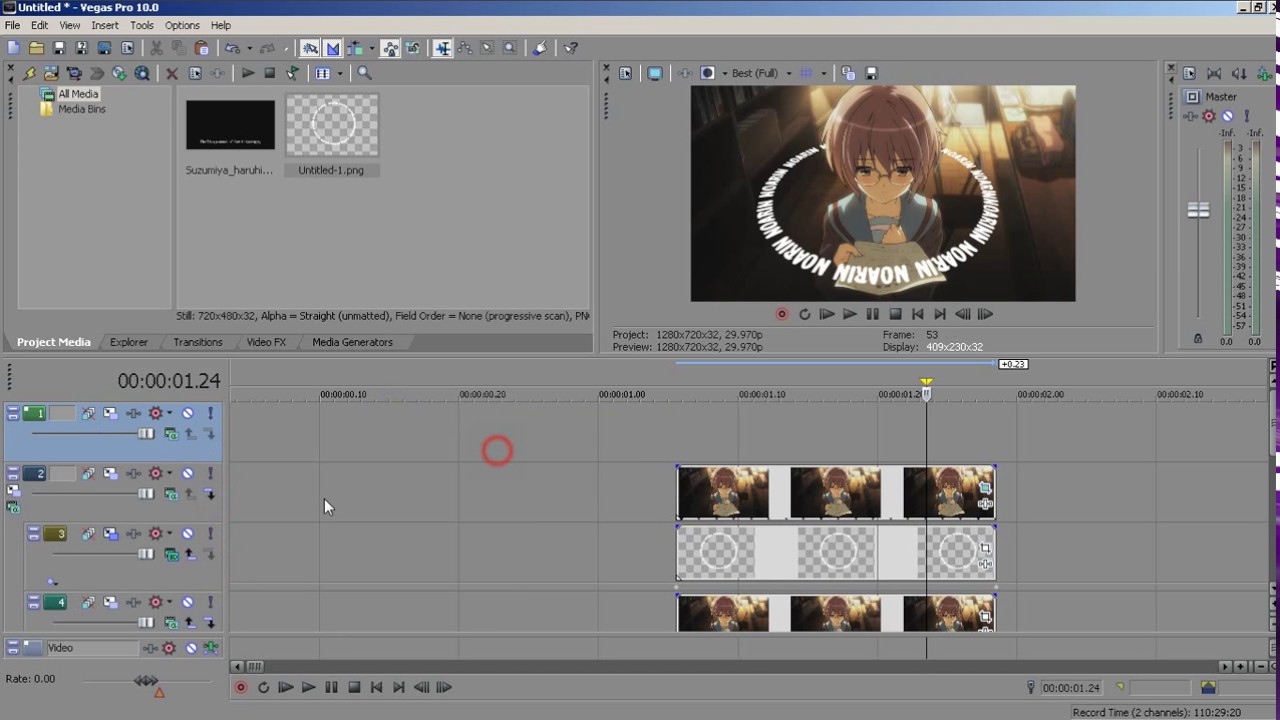The image size is (1280, 720).
Task: Click Compositing Mode icon on track 3
Action: point(171,554)
